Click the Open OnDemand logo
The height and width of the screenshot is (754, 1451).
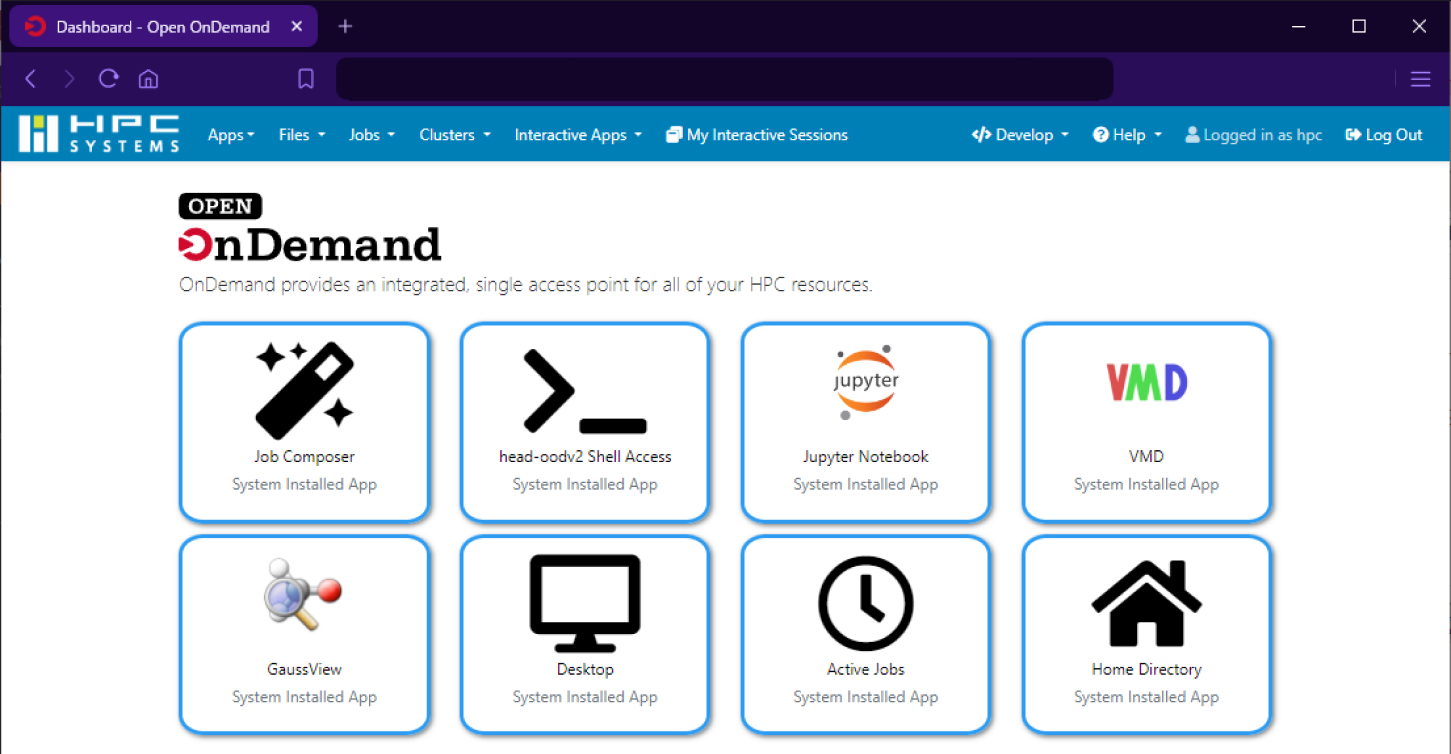click(310, 228)
